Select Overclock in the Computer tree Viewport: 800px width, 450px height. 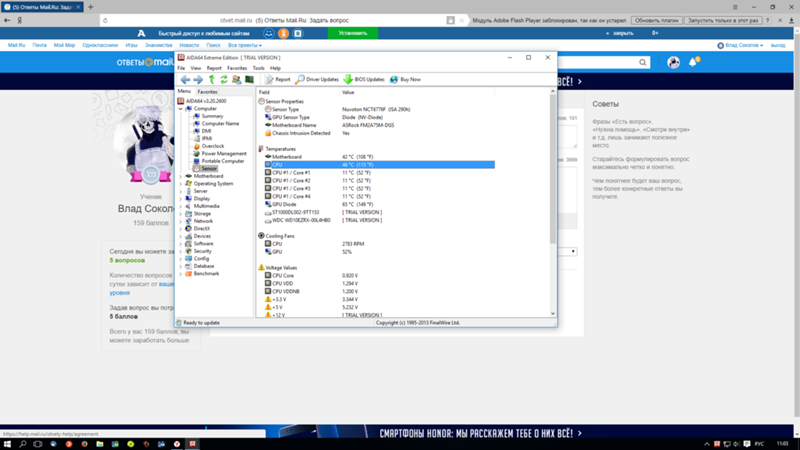coord(213,146)
